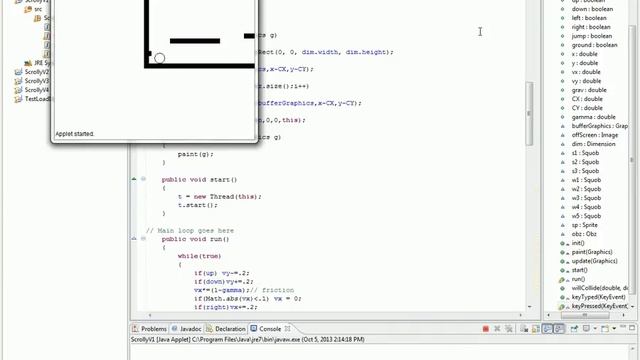Image resolution: width=640 pixels, height=360 pixels.
Task: Click paint(Graphics) method icon in Outline
Action: (562, 252)
